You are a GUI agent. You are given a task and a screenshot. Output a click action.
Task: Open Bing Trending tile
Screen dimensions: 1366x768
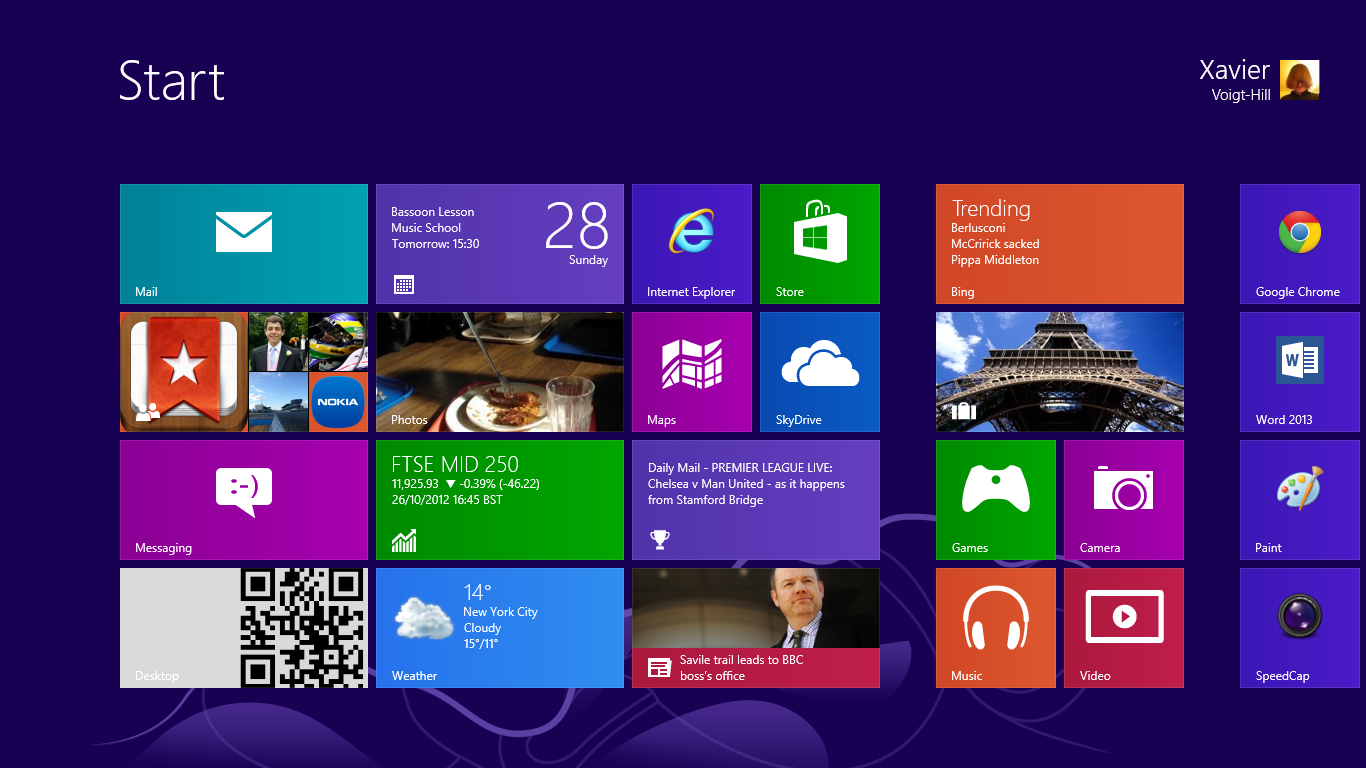coord(1059,243)
